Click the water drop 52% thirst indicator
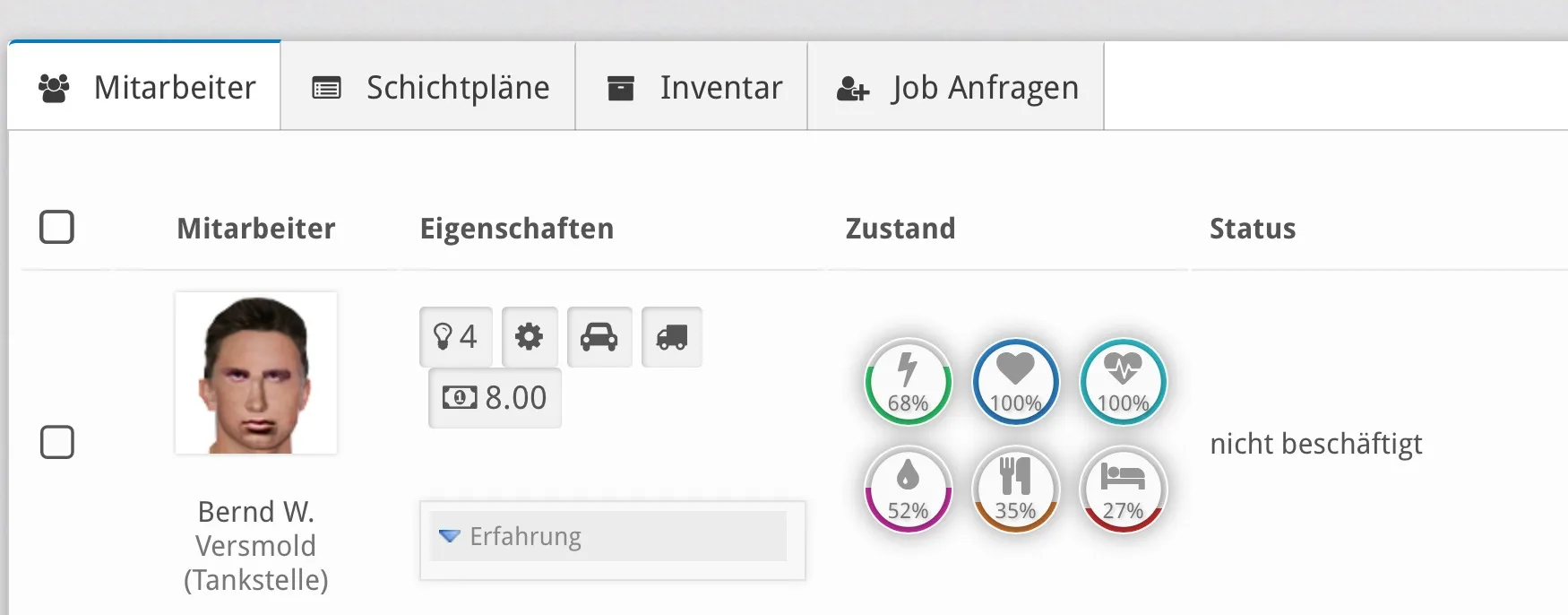The image size is (1568, 615). tap(908, 489)
